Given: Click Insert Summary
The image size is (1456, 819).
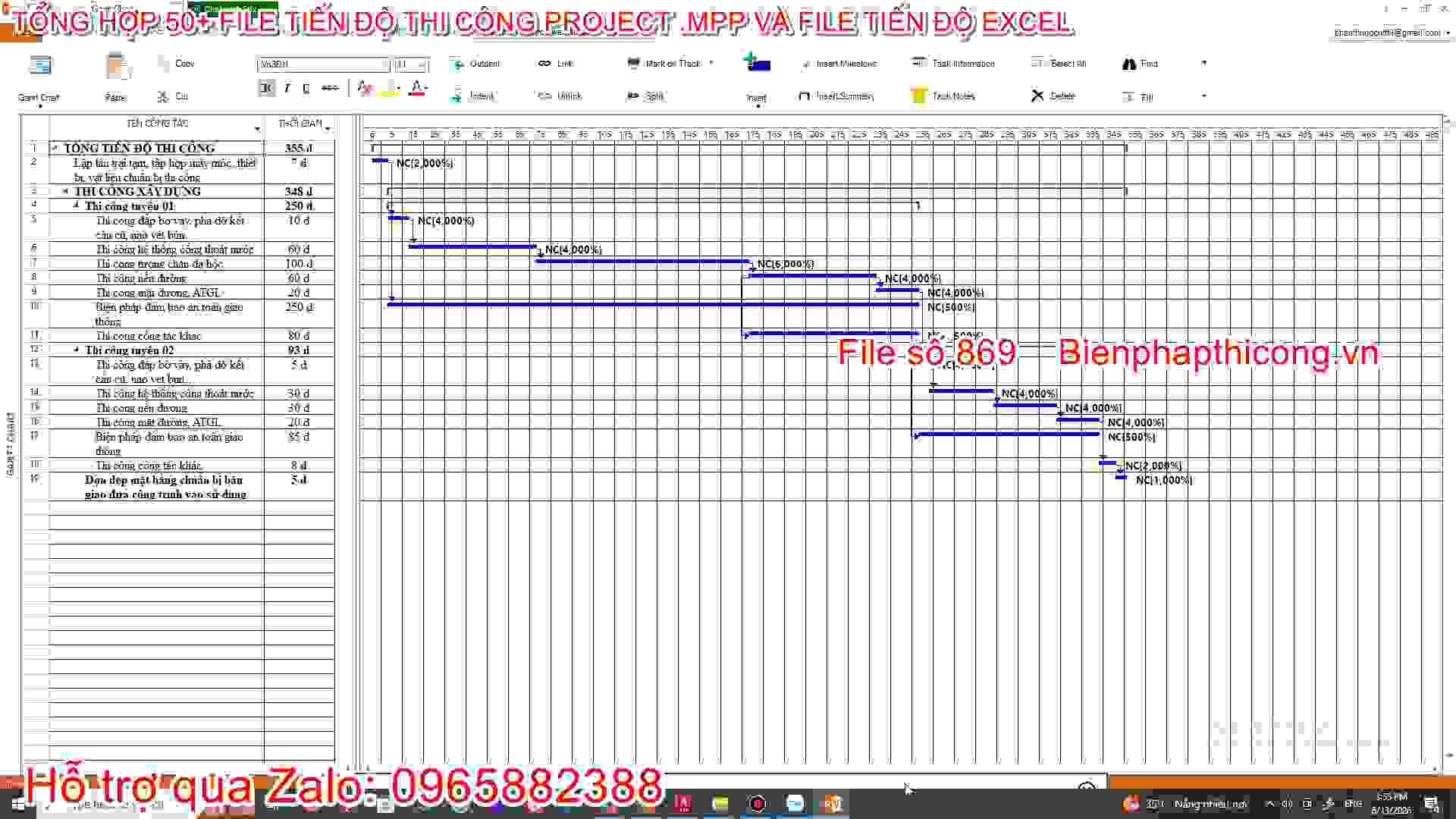Looking at the screenshot, I should [x=836, y=96].
